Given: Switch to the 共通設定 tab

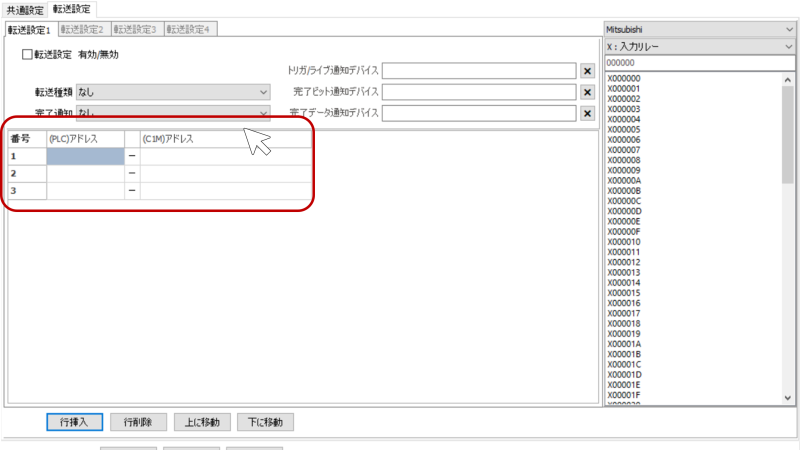Looking at the screenshot, I should tap(25, 9).
